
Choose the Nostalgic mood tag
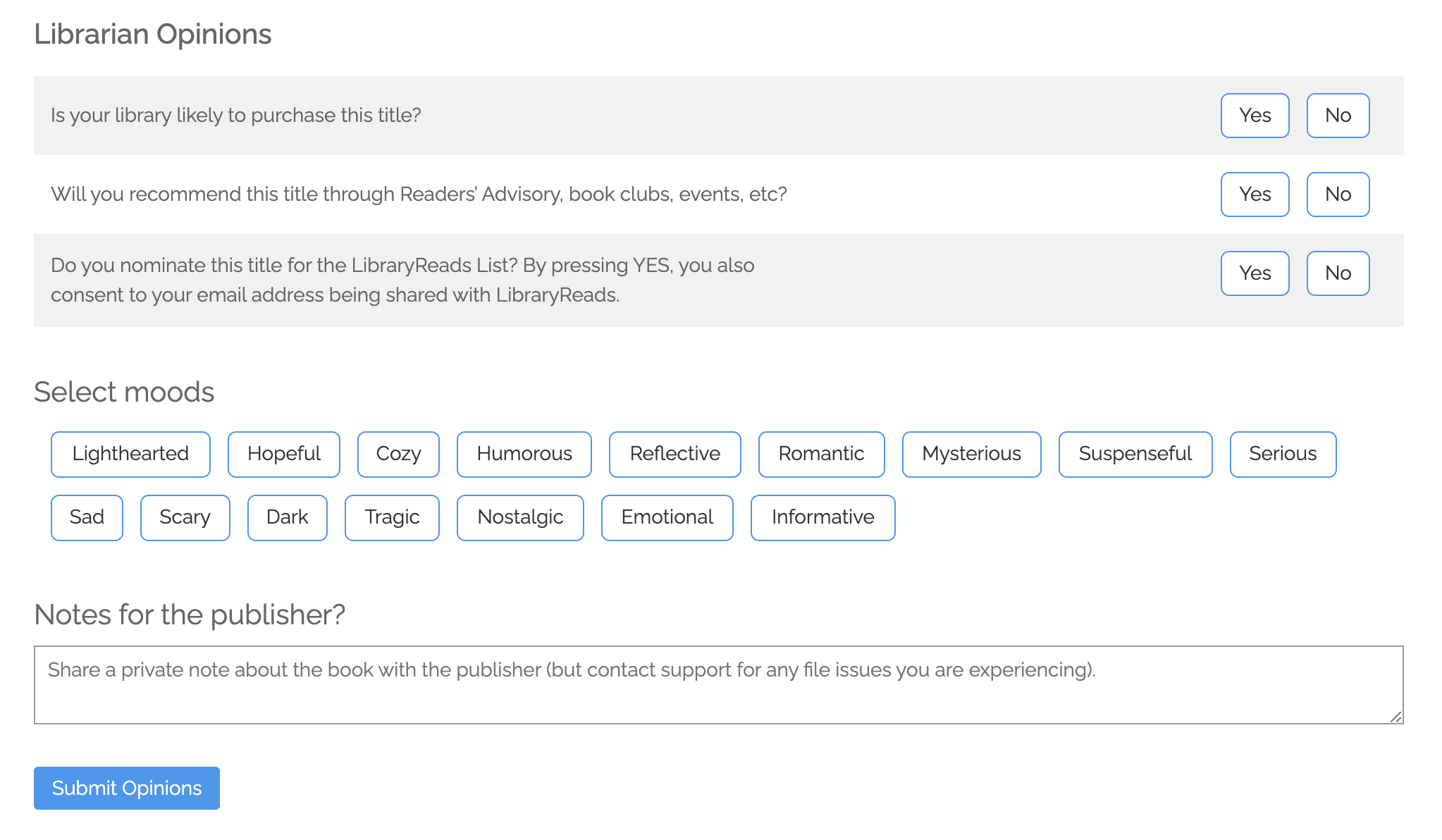[x=520, y=518]
